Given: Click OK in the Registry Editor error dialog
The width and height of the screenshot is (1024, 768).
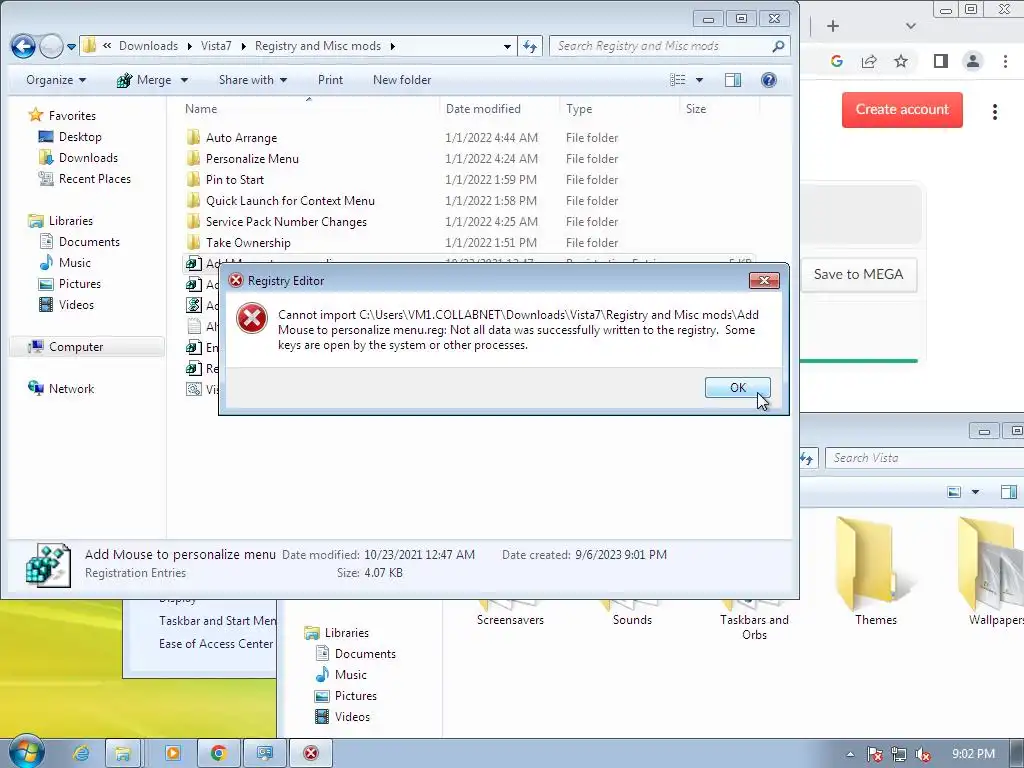Looking at the screenshot, I should coord(737,387).
